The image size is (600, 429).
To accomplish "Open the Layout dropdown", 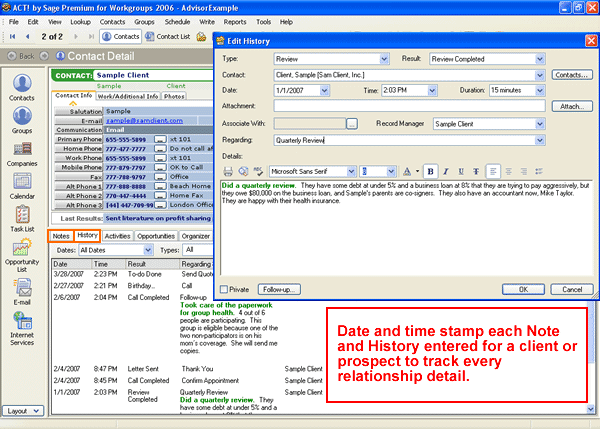I will click(23, 411).
